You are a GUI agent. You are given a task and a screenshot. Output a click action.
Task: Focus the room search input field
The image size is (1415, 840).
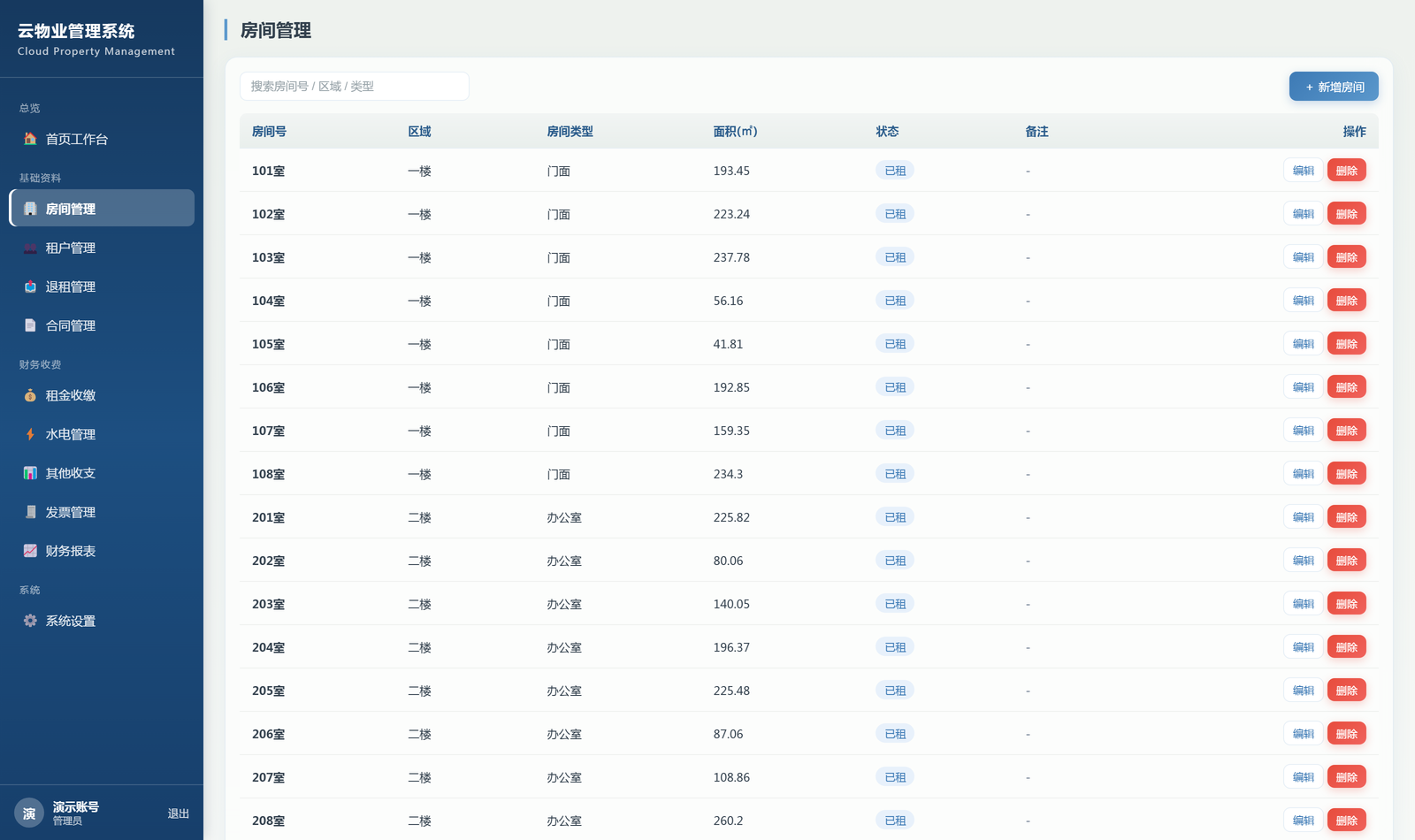pyautogui.click(x=355, y=87)
